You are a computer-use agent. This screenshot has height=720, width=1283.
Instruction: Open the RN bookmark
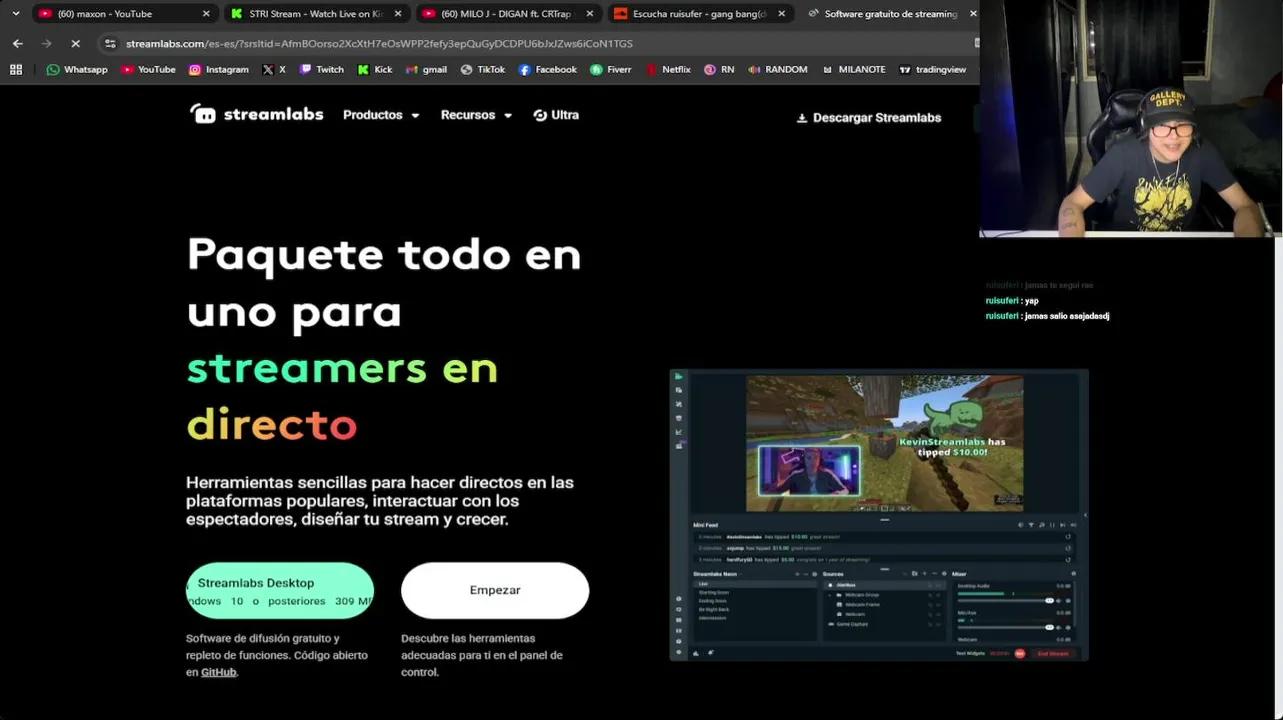719,70
